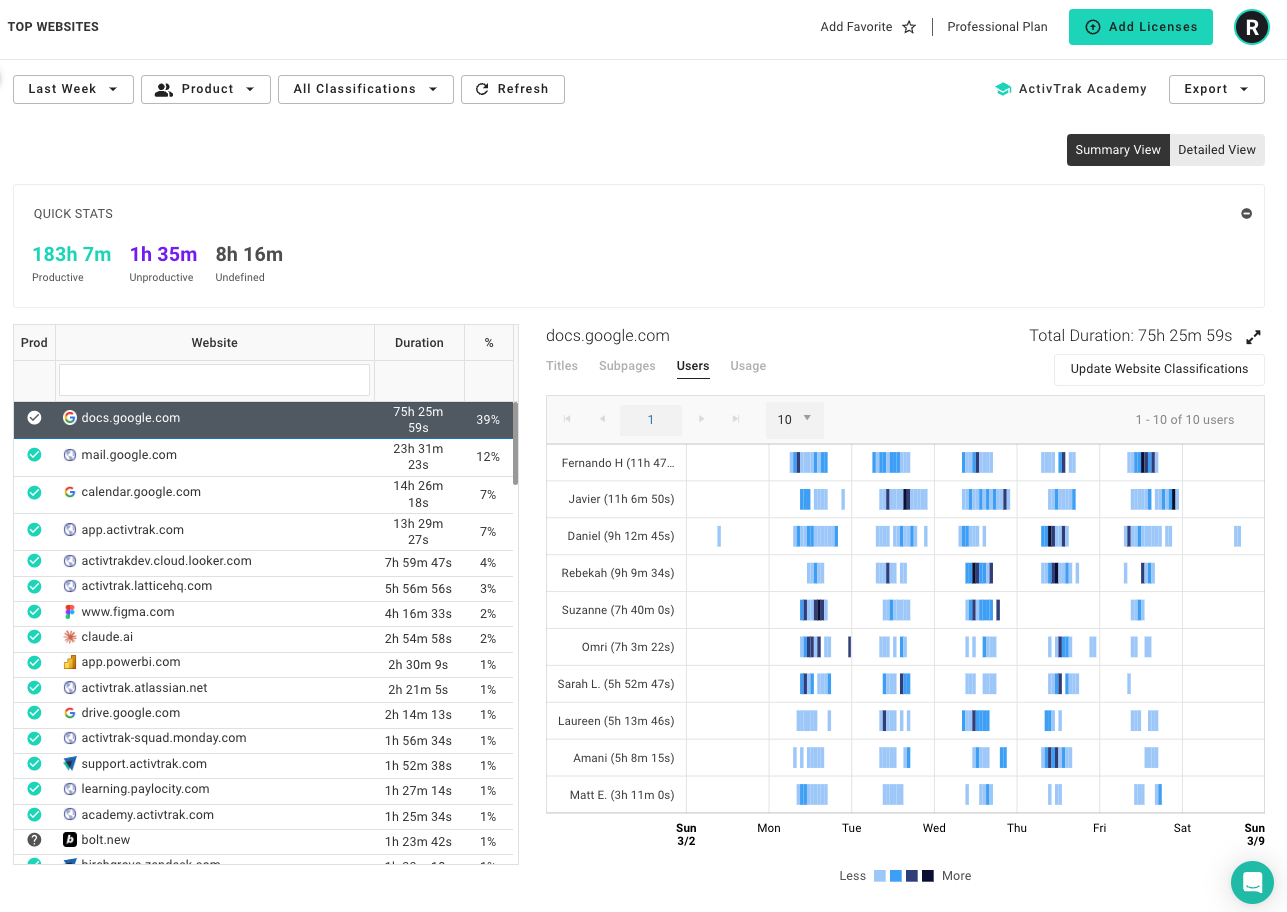Open the All Classifications dropdown
The height and width of the screenshot is (912, 1287).
pos(366,89)
